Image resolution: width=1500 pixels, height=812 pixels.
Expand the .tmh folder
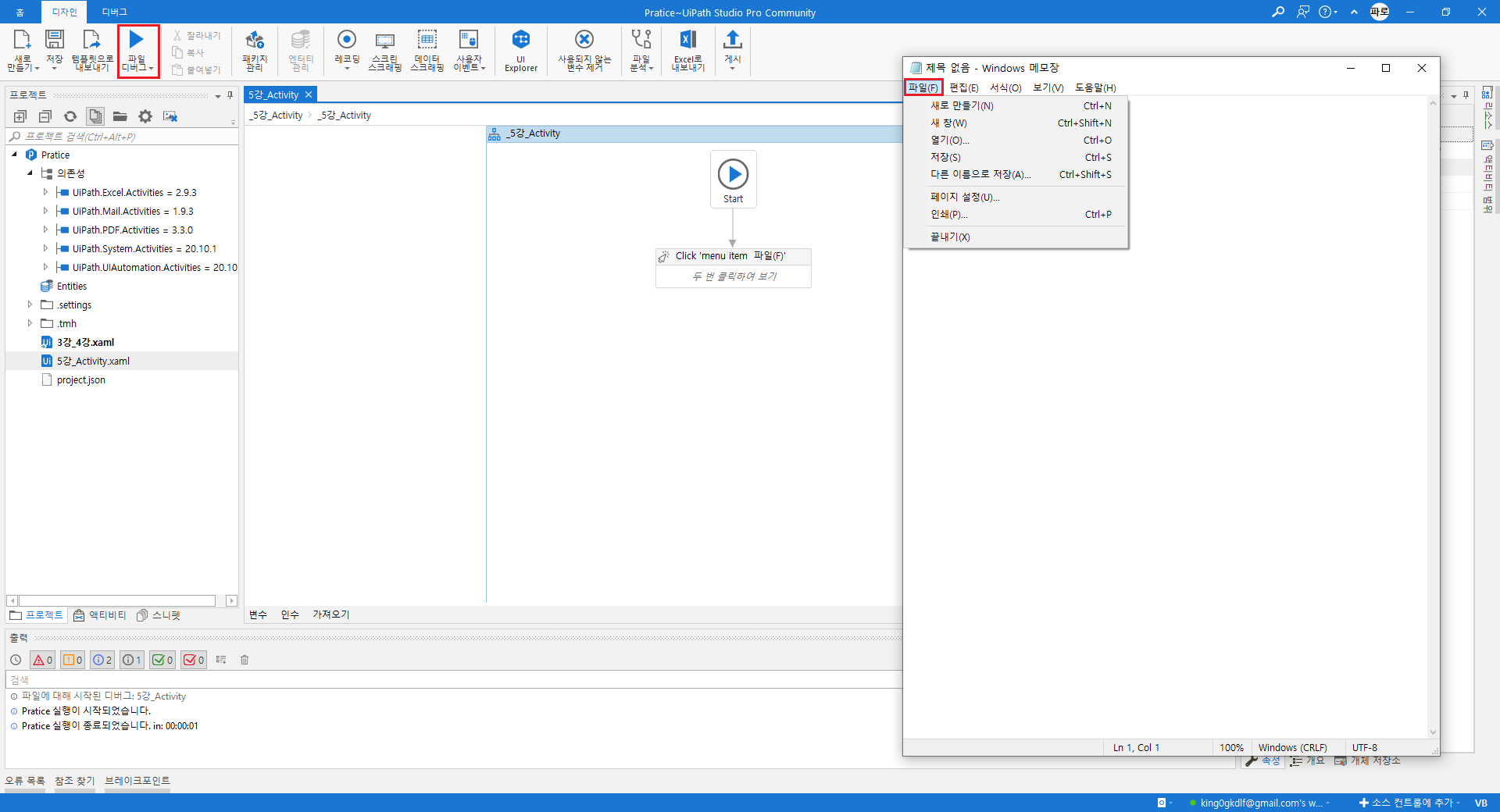click(30, 323)
